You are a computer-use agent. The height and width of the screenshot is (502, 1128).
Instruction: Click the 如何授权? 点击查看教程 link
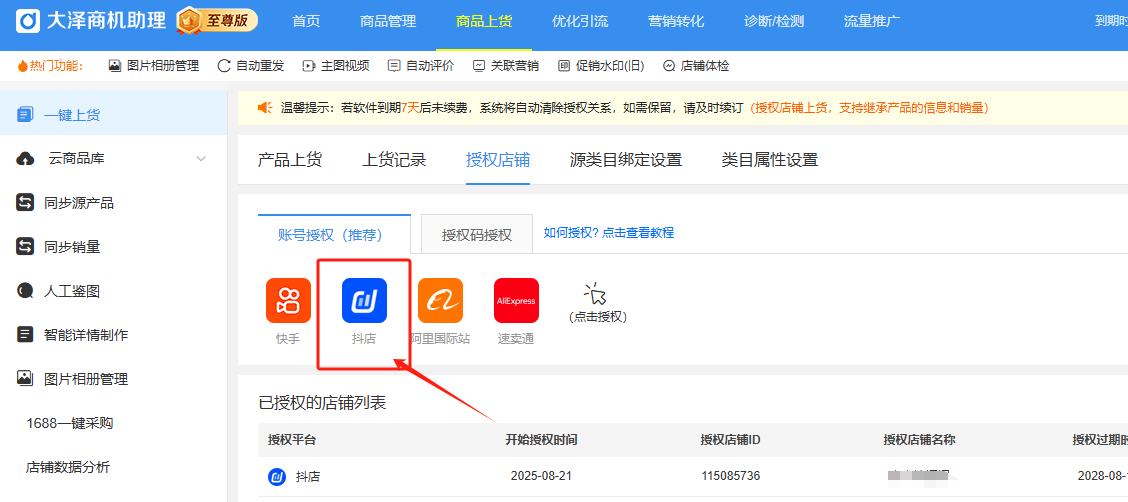pos(608,232)
